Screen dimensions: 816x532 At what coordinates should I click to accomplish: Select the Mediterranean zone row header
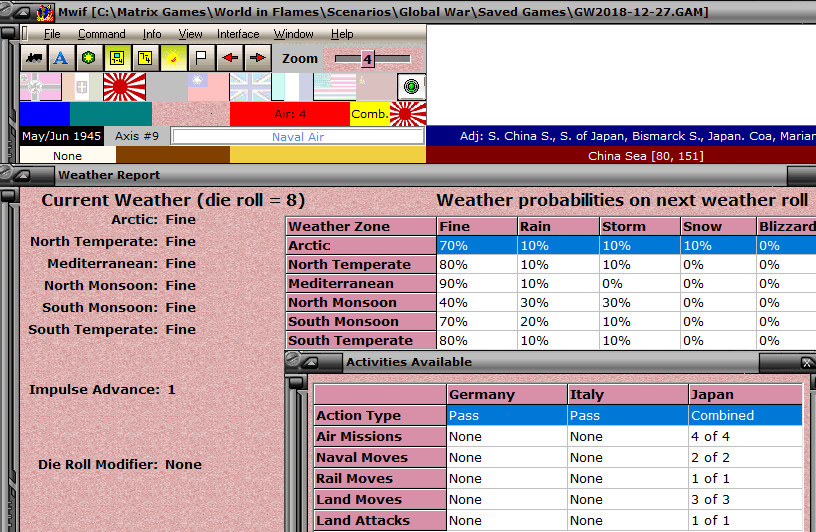[x=361, y=283]
